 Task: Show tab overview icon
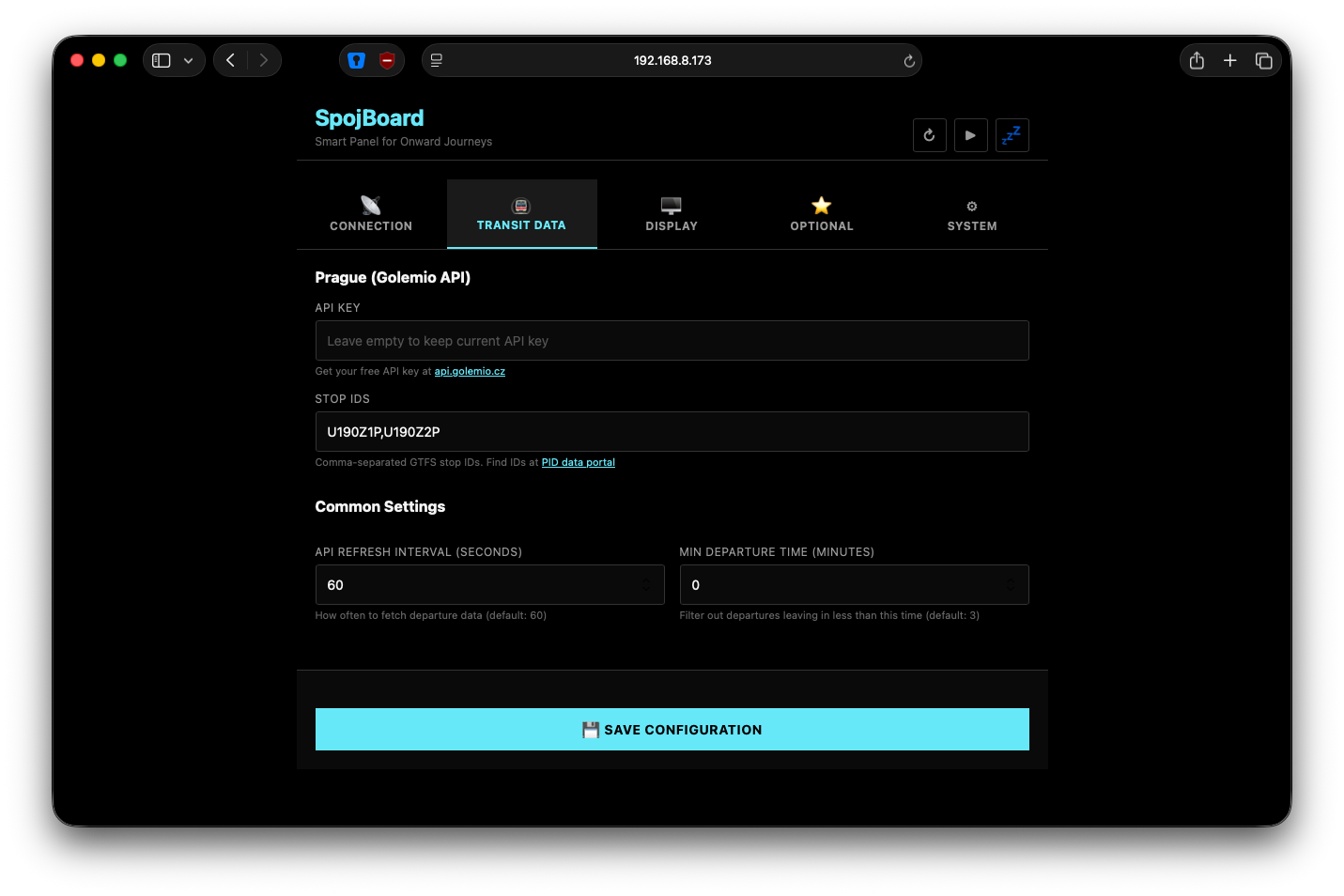(x=1263, y=60)
